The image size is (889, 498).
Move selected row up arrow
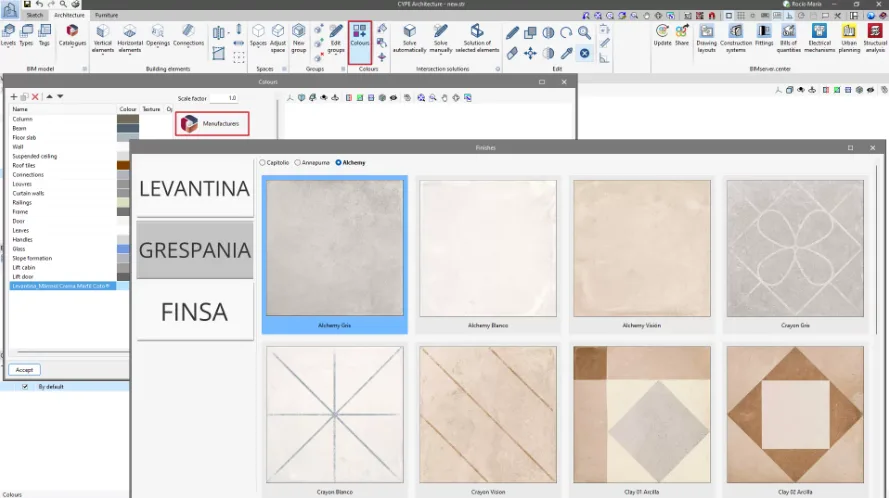click(x=49, y=96)
